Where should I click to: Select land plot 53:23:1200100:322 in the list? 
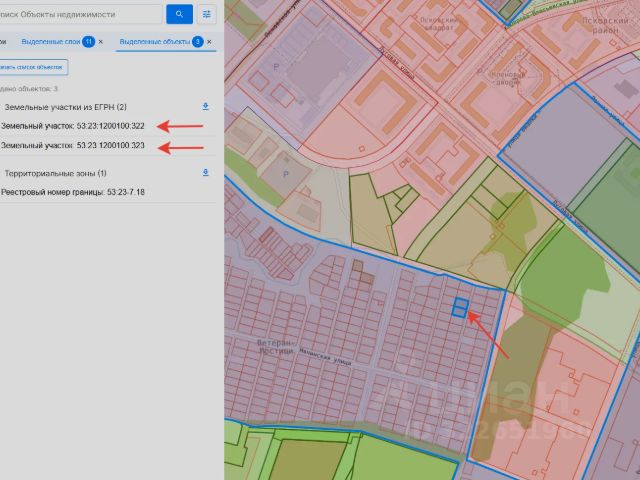coord(73,126)
